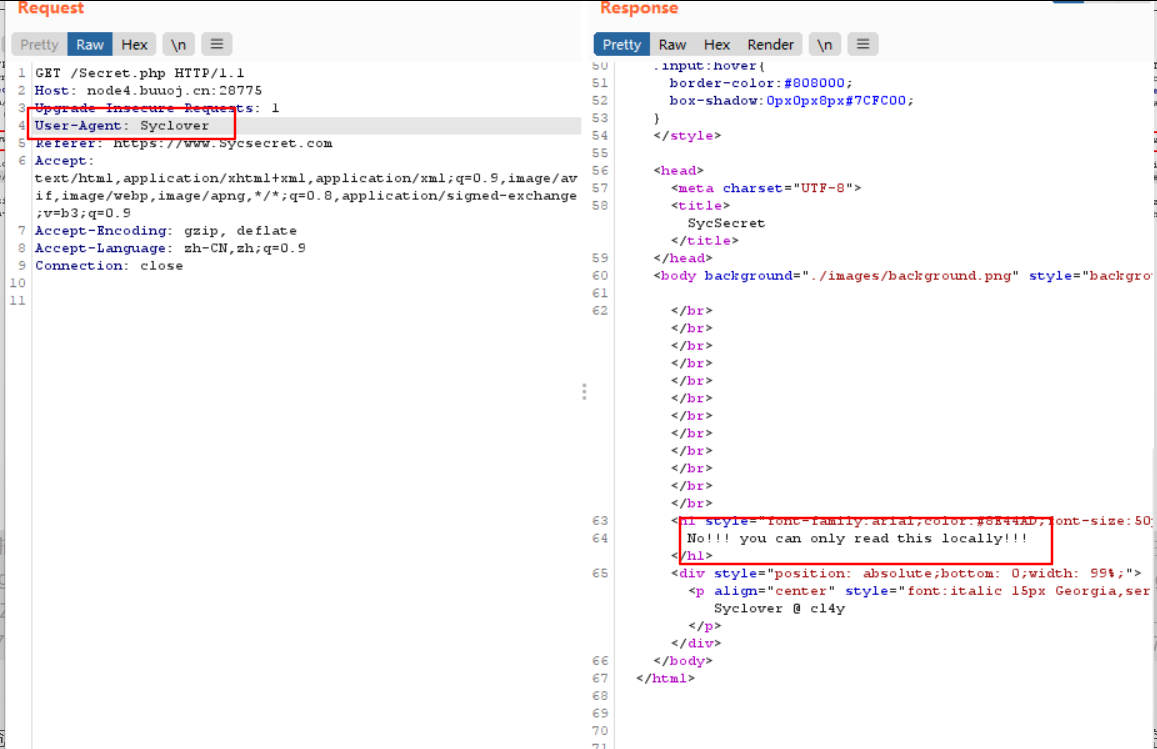Click the closing </style> tag on line 54

[x=687, y=136]
